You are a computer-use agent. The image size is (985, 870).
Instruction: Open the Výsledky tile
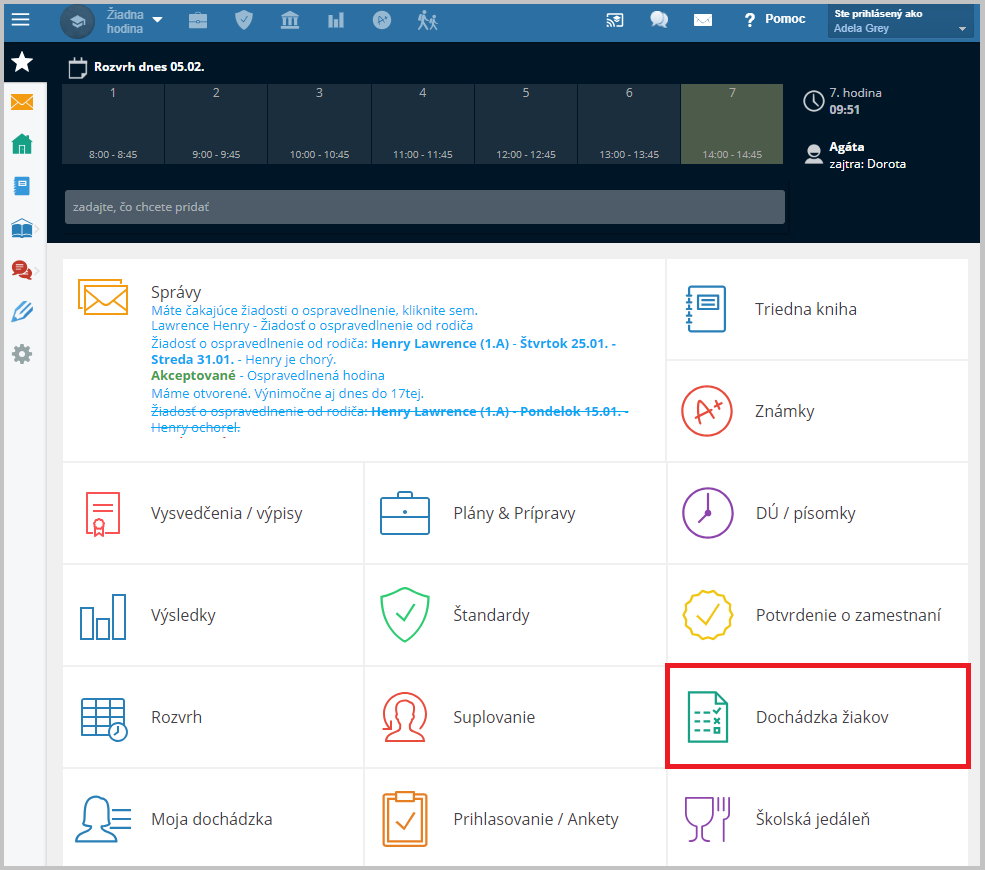[x=213, y=615]
